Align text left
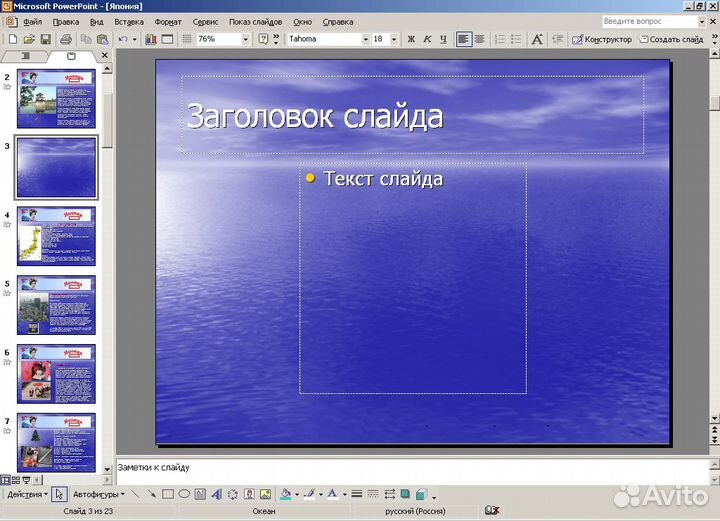 pyautogui.click(x=464, y=39)
